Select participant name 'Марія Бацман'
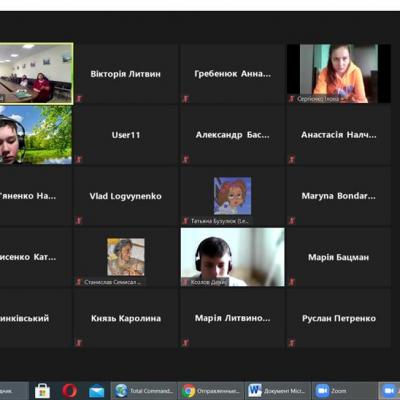The image size is (400, 400). click(339, 257)
